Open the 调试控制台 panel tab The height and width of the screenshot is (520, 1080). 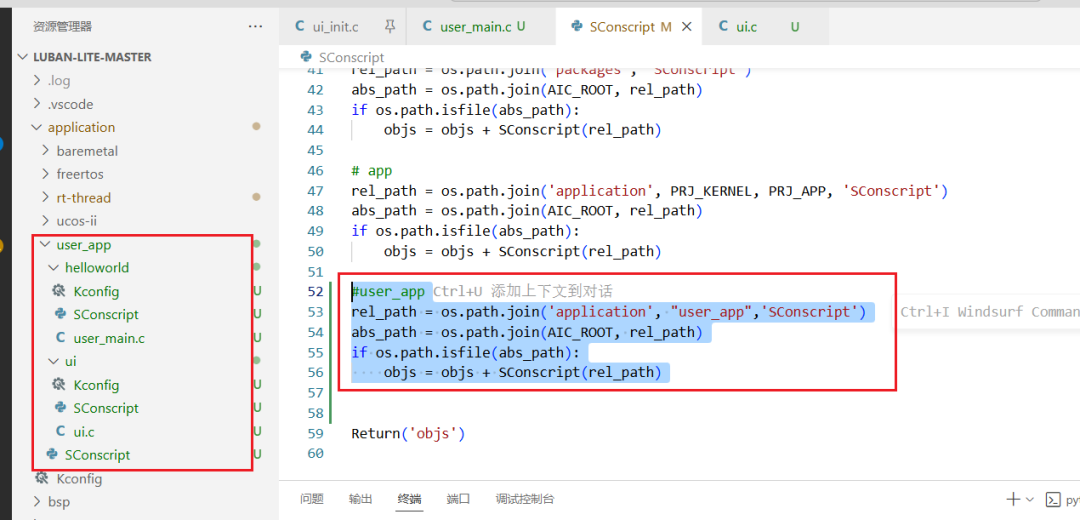tap(525, 499)
